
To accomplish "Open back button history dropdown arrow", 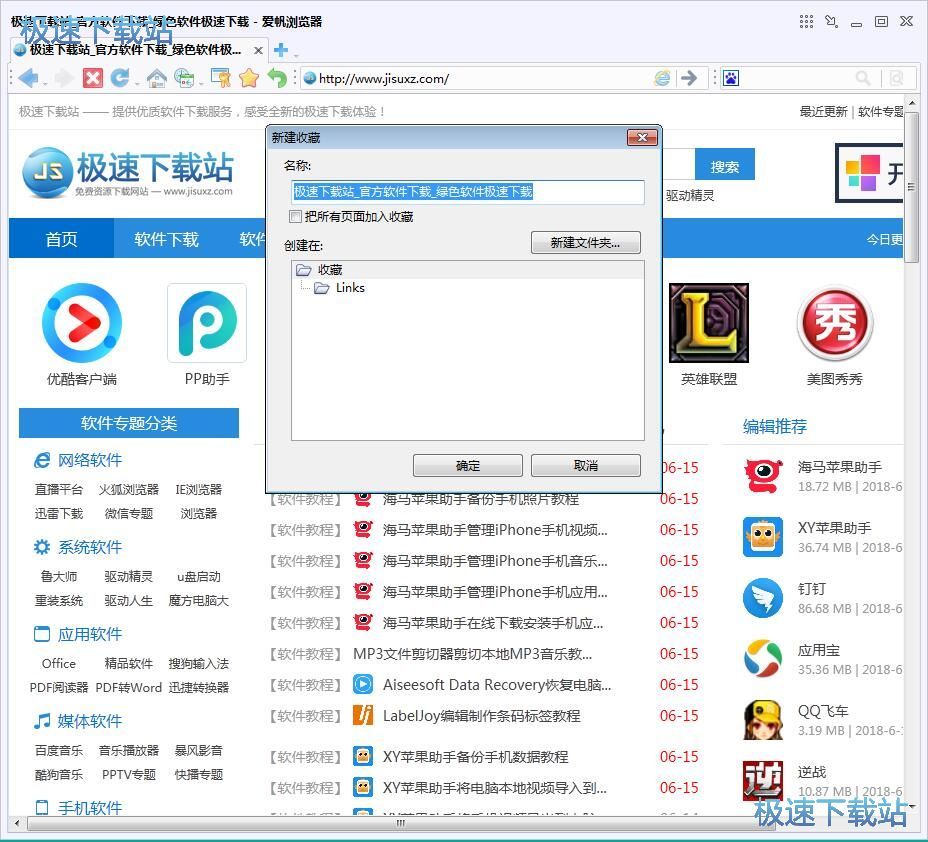I will point(45,83).
